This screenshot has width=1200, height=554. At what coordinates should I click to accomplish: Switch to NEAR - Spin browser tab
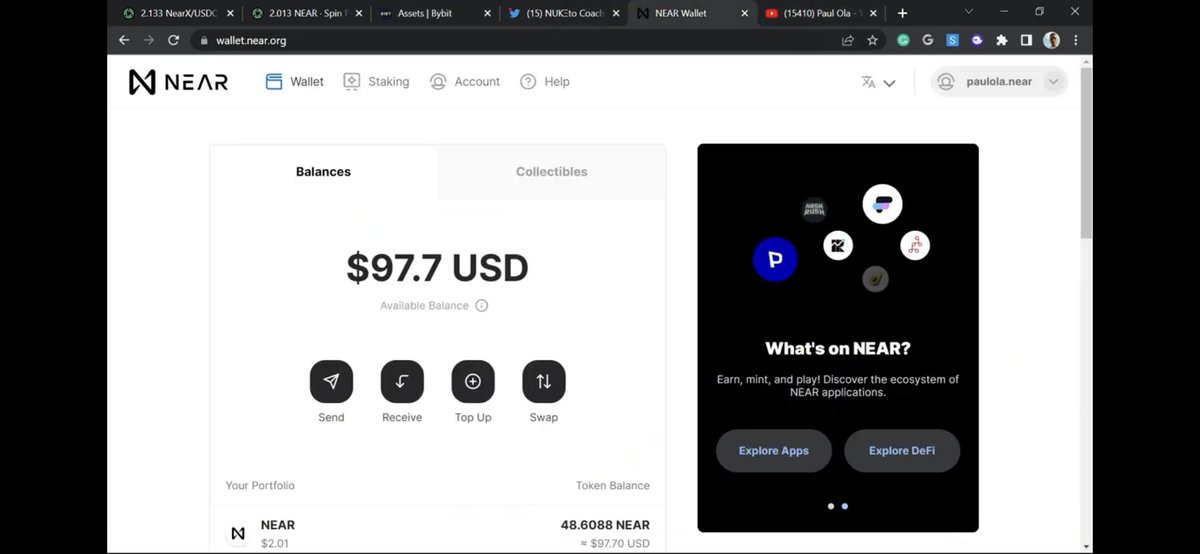(307, 13)
